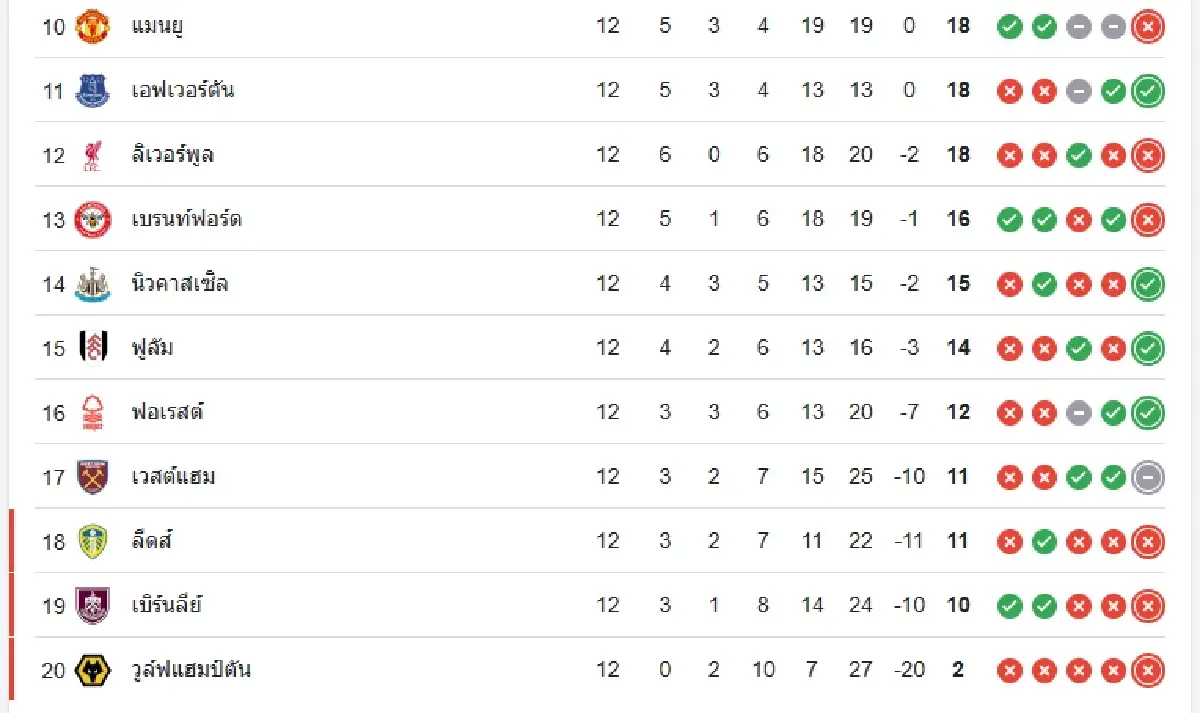The width and height of the screenshot is (1200, 713).
Task: Click Forest's grey draw form icon
Action: pyautogui.click(x=1078, y=412)
